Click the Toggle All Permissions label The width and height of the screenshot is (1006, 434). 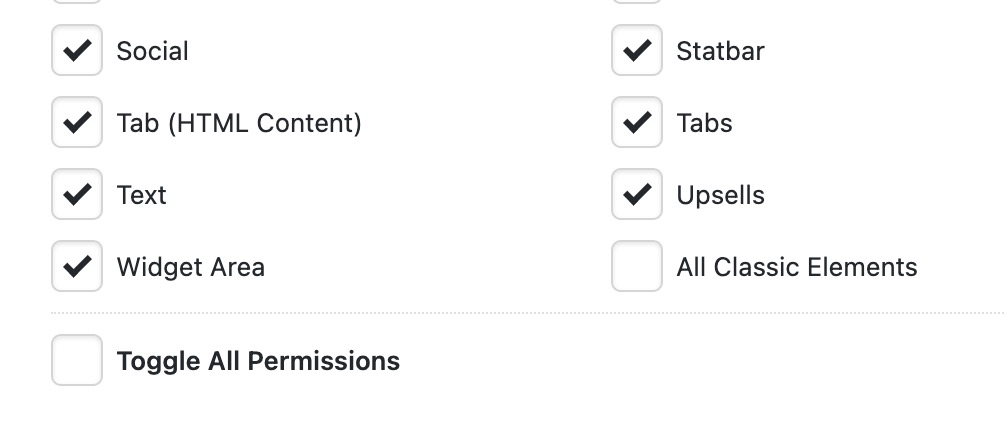(258, 361)
